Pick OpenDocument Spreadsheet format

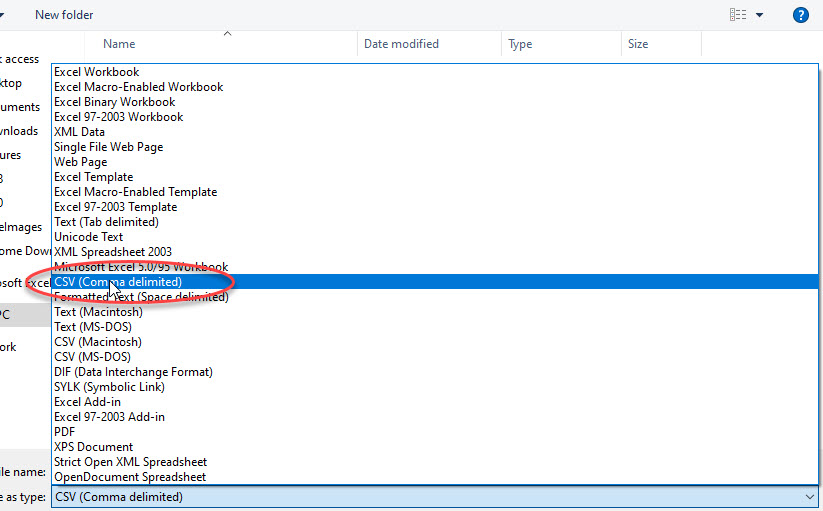[130, 477]
